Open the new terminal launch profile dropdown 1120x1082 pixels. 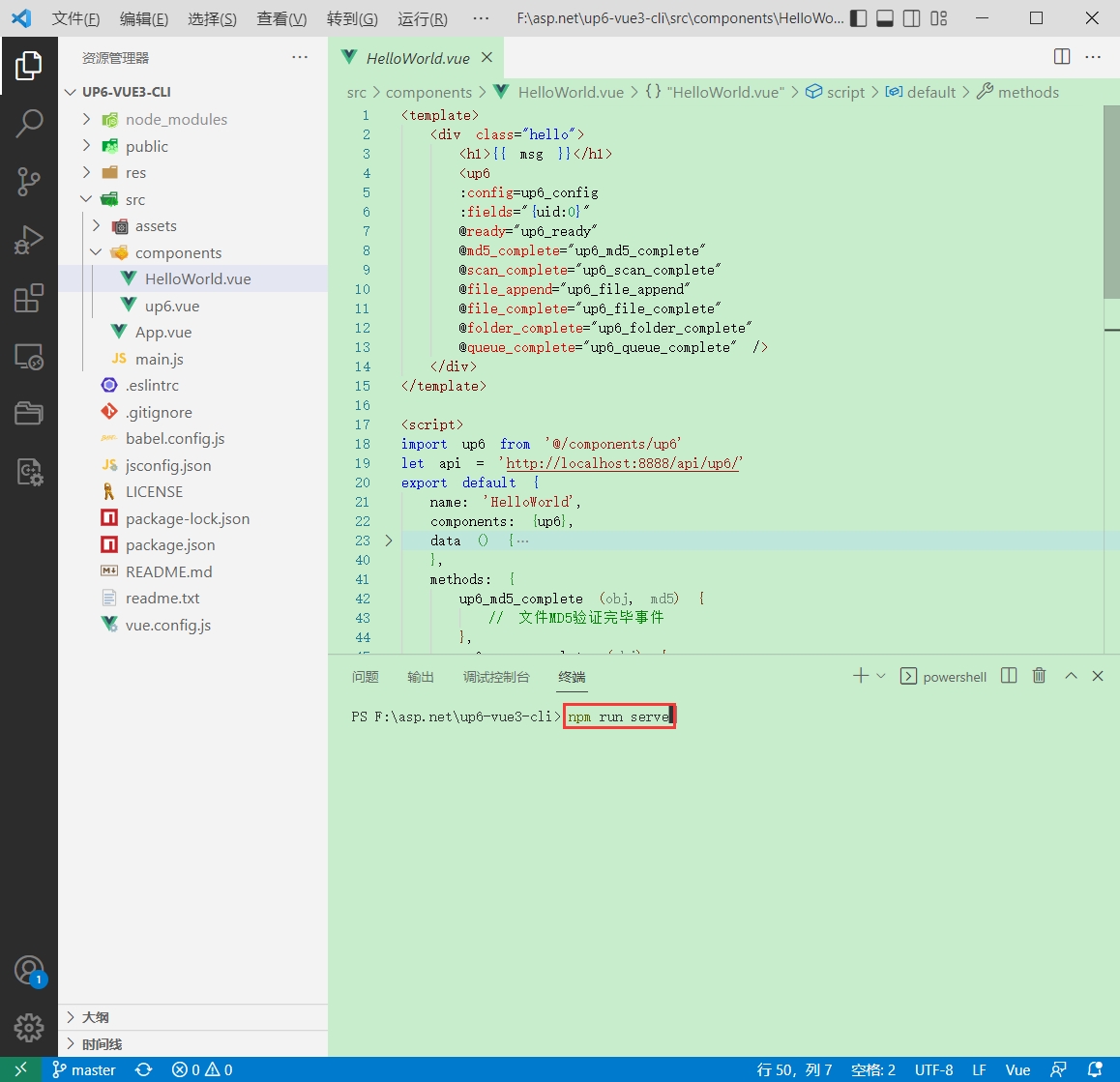pos(880,676)
